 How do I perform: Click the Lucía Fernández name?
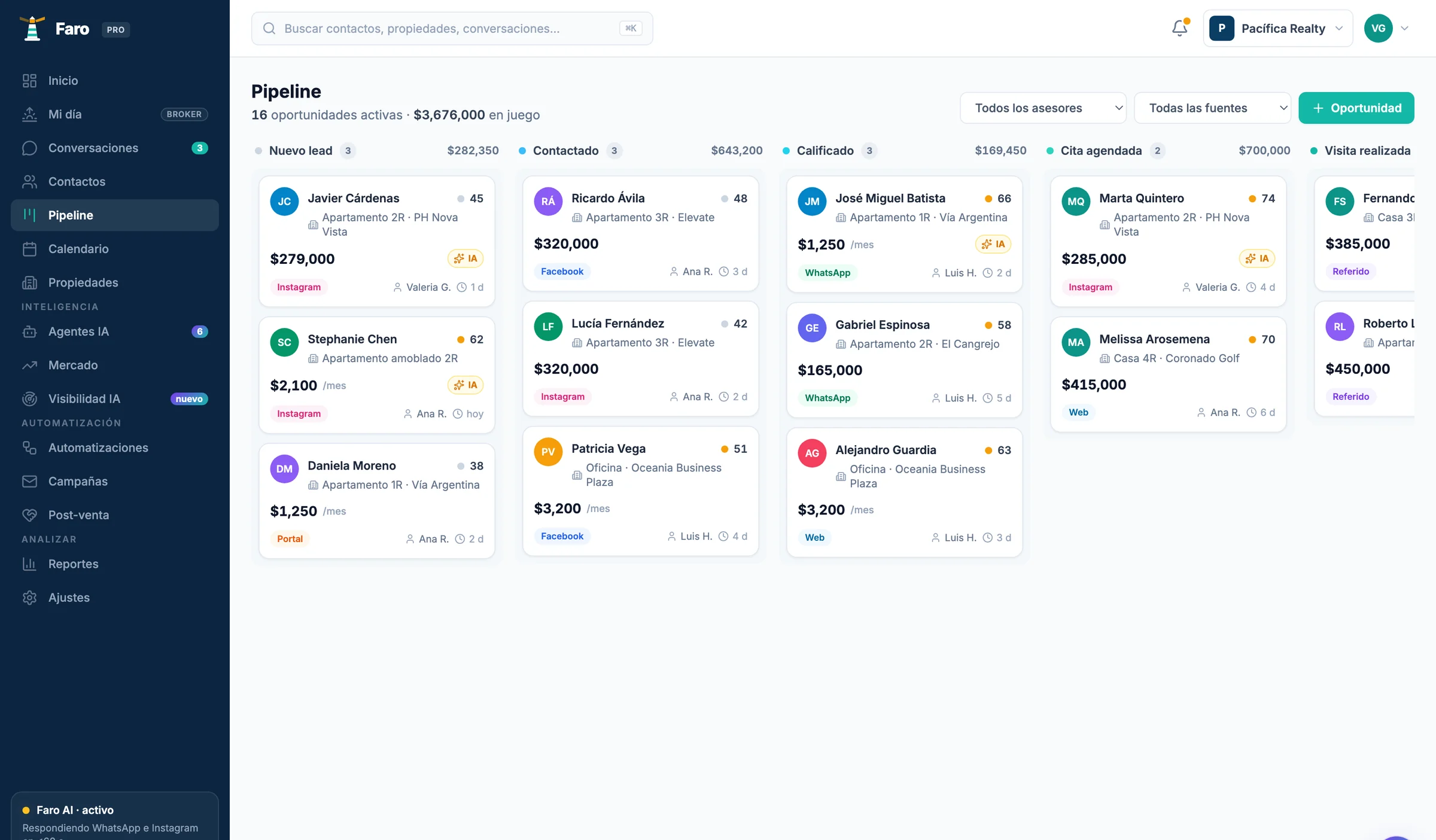[617, 324]
